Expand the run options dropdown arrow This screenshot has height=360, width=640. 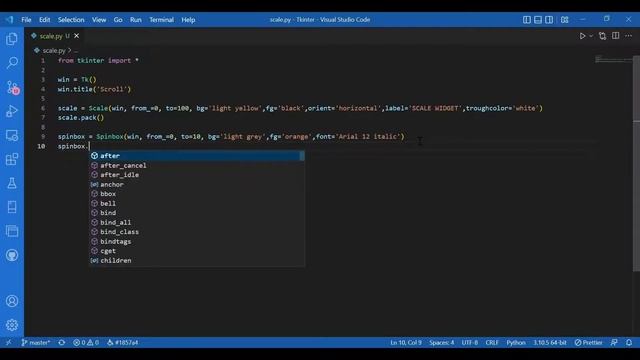(591, 36)
